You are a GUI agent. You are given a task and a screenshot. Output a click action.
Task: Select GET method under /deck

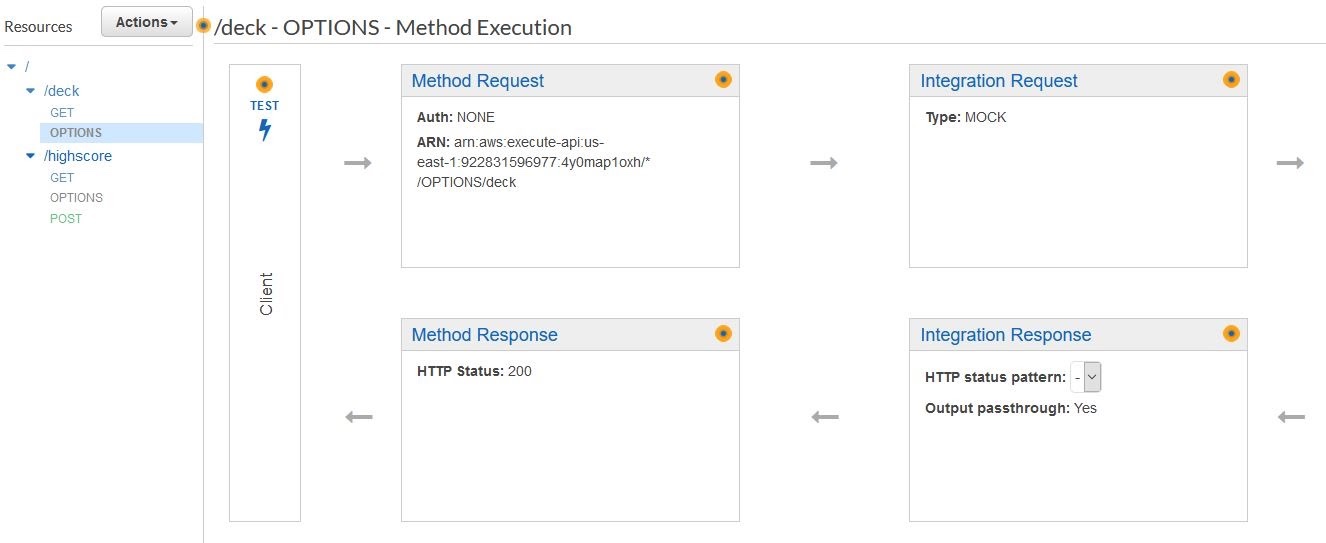point(62,113)
